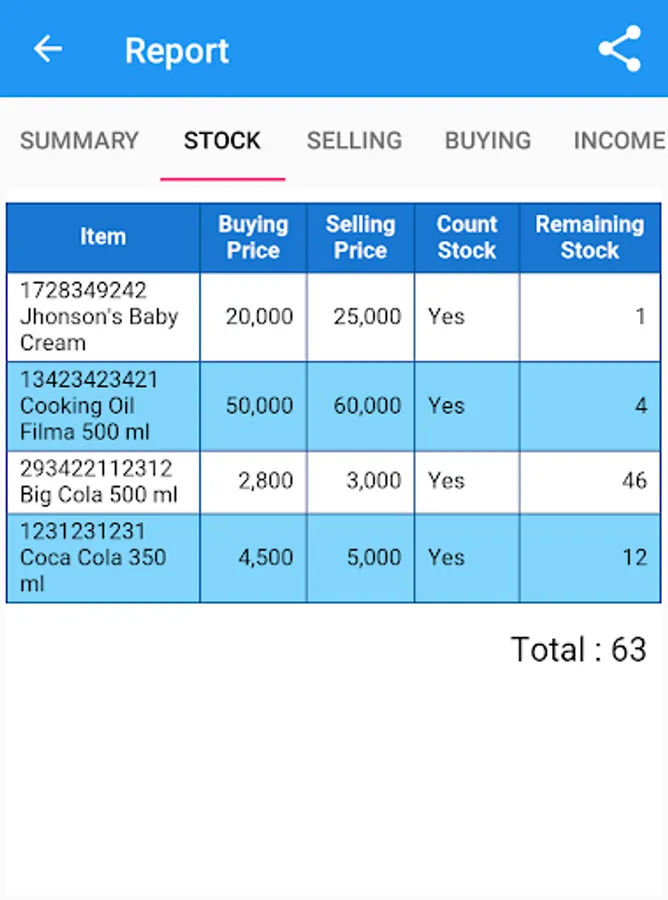Go to the Buying tab
This screenshot has width=668, height=900.
click(x=488, y=141)
